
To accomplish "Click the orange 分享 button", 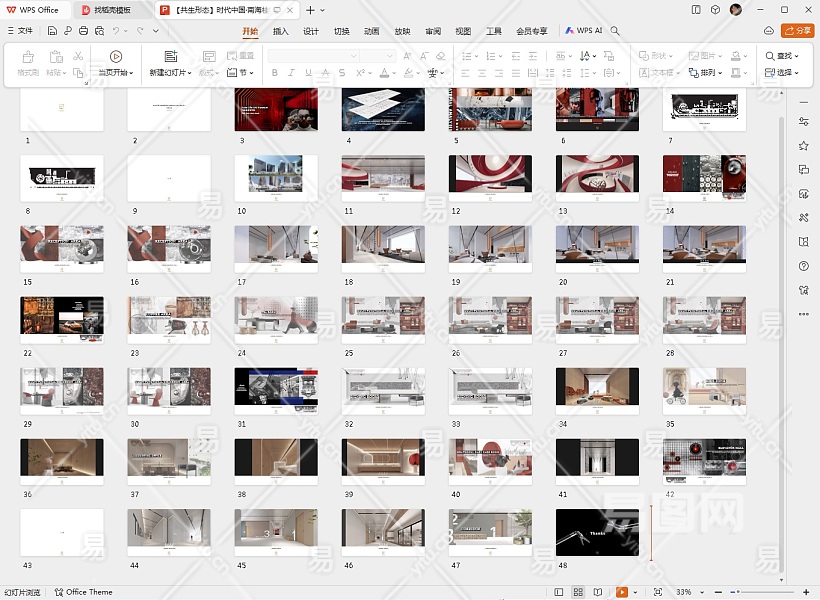I will tap(797, 31).
